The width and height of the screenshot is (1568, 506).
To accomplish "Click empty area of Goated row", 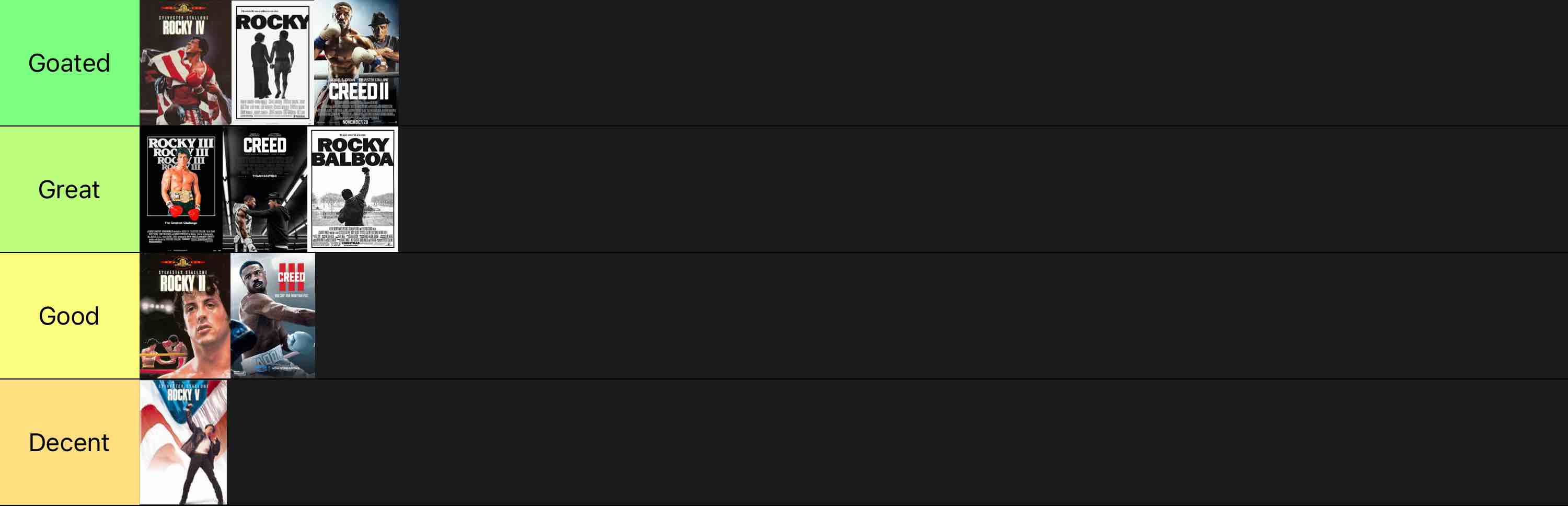I will pos(983,63).
